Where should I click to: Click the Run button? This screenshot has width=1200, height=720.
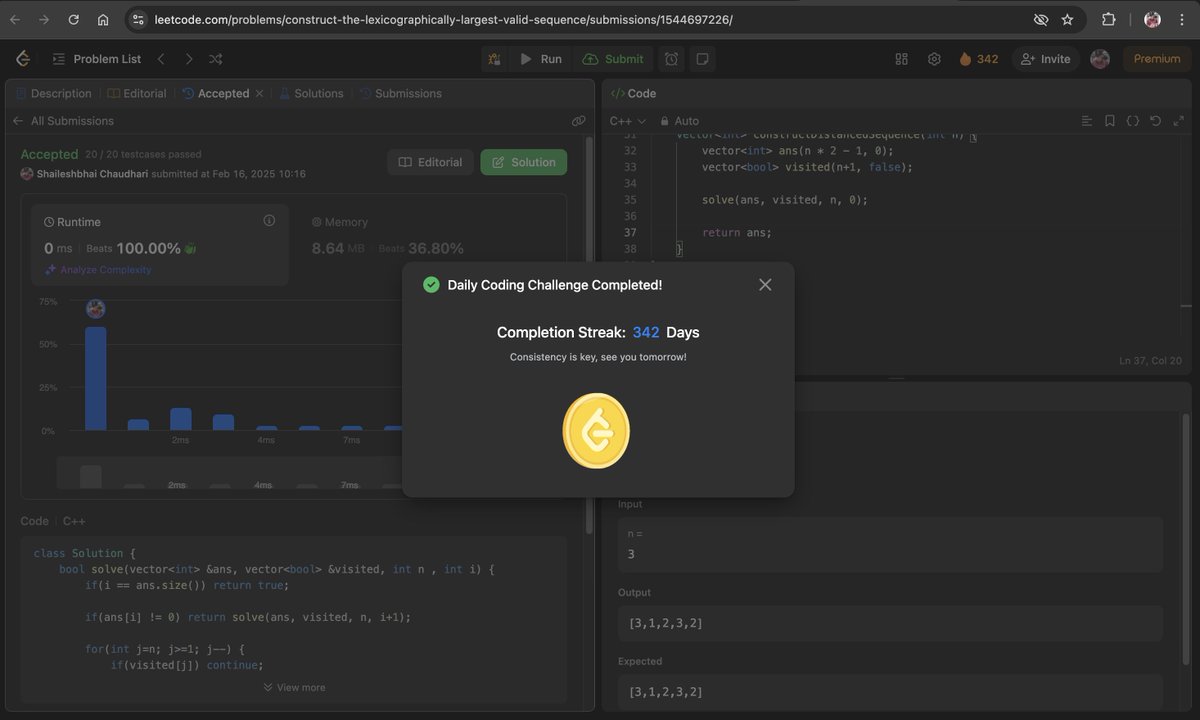(540, 59)
